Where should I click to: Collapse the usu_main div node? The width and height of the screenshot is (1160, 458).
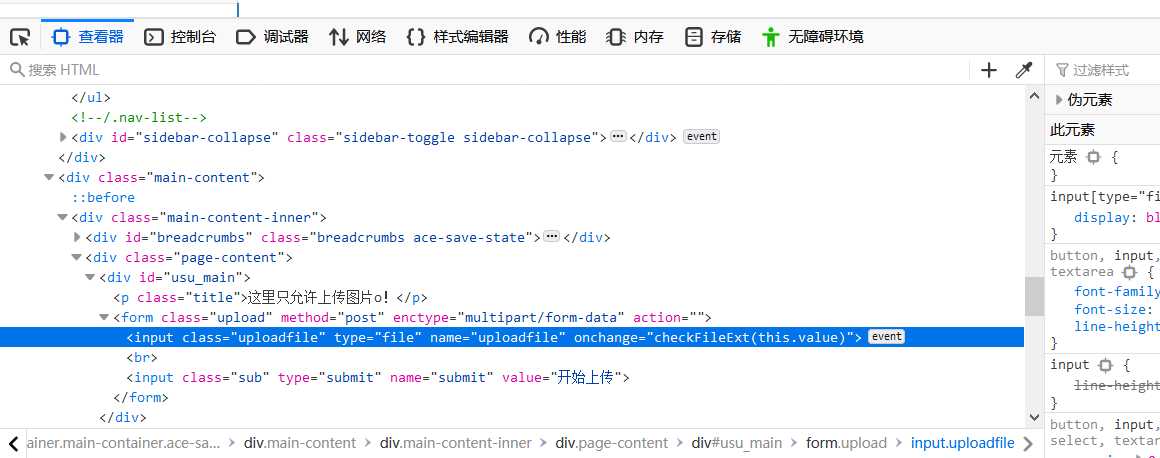click(x=90, y=277)
